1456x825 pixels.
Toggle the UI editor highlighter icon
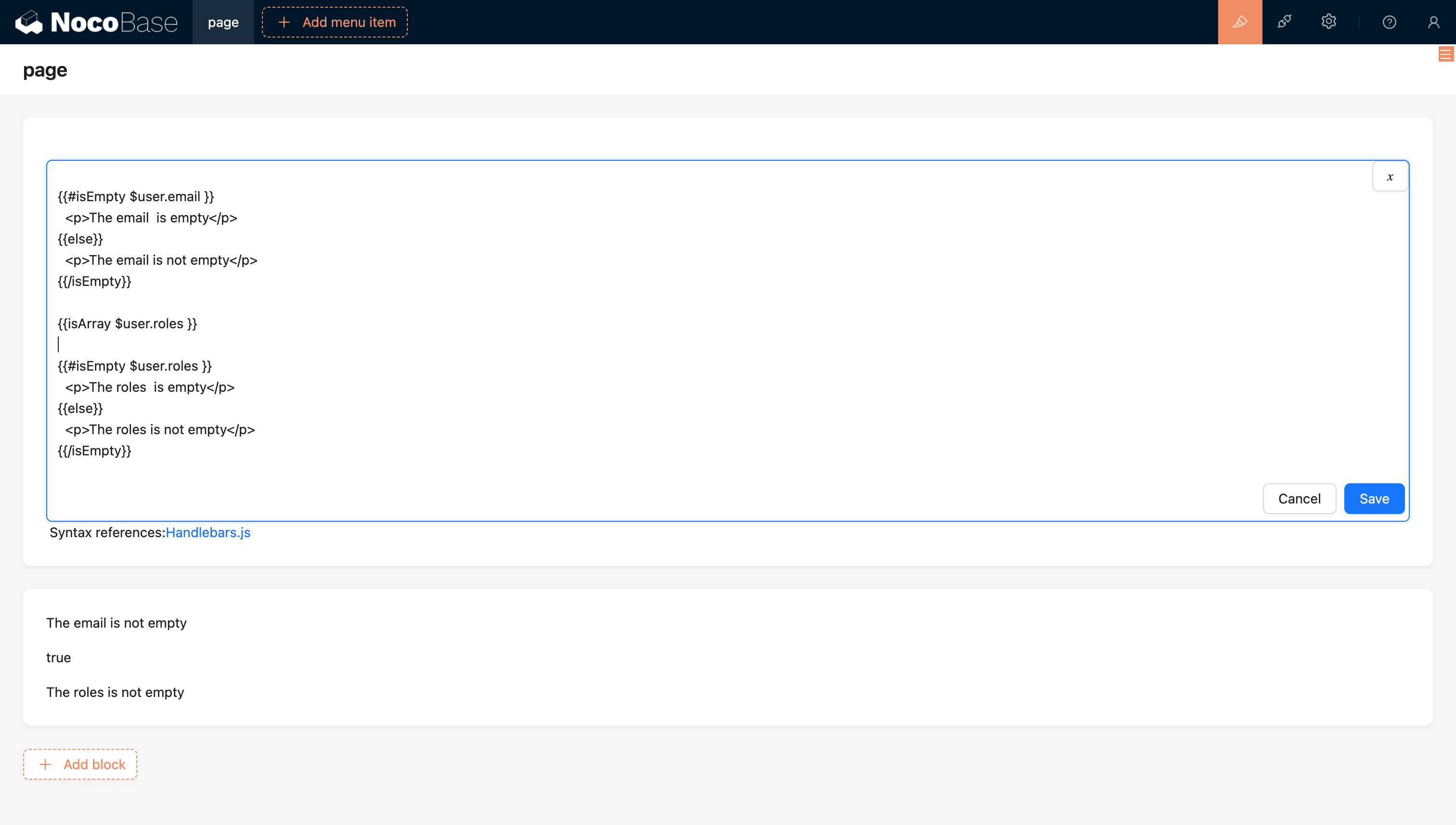tap(1240, 22)
